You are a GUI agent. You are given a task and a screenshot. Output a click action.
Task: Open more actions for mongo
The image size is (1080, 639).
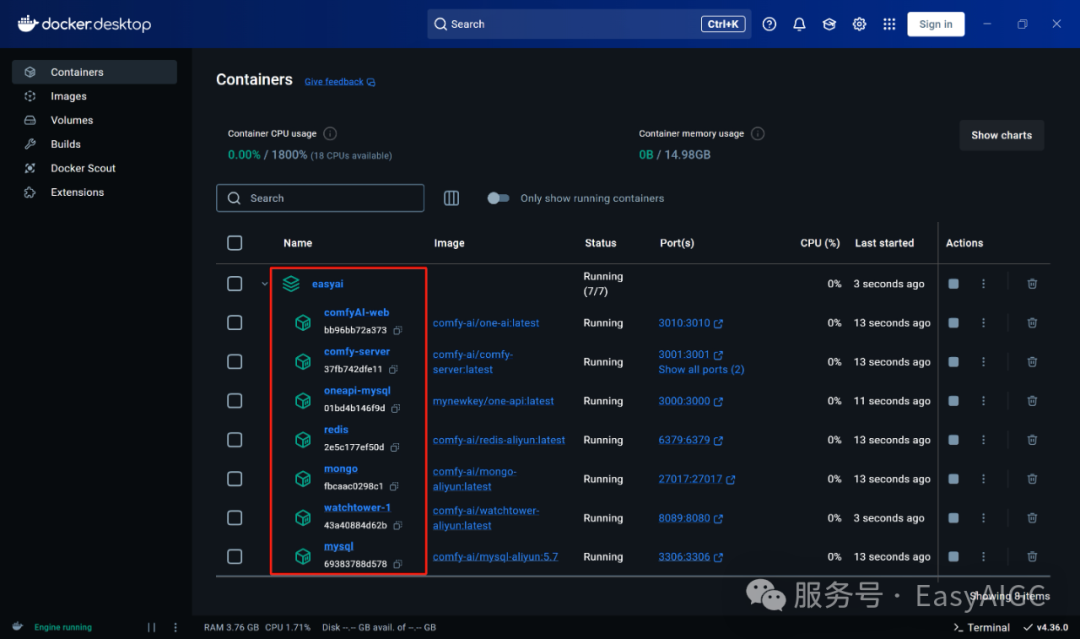tap(984, 479)
